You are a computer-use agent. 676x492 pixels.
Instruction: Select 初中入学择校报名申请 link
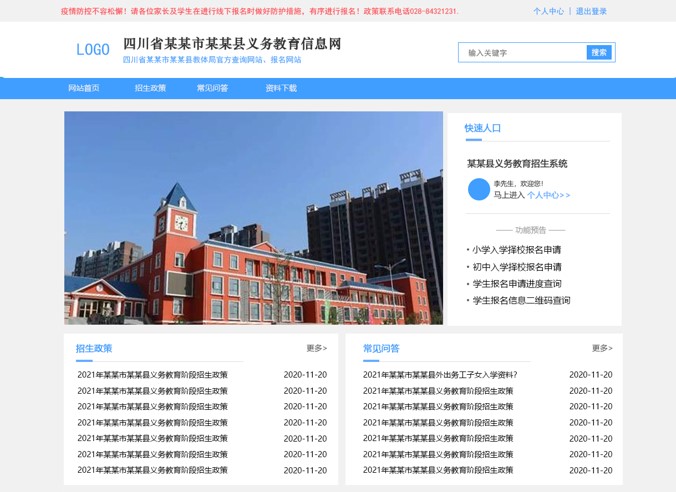tap(516, 267)
